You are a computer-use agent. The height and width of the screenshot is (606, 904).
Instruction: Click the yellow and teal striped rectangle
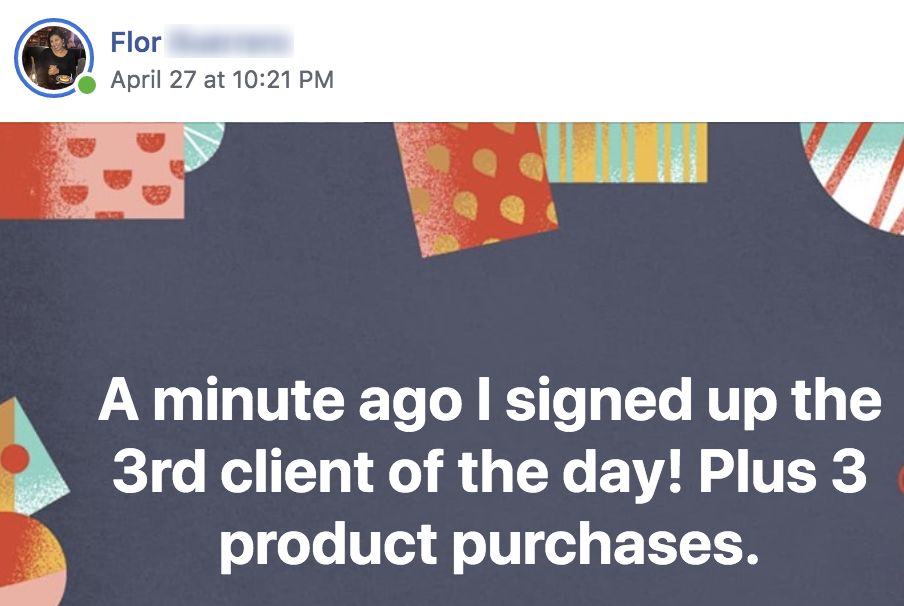pyautogui.click(x=624, y=153)
